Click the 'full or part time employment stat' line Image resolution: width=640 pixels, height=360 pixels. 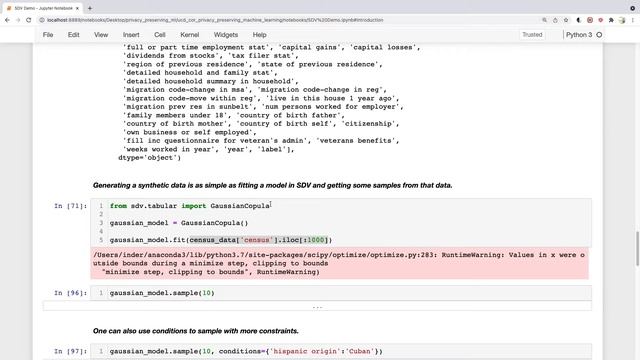point(271,47)
